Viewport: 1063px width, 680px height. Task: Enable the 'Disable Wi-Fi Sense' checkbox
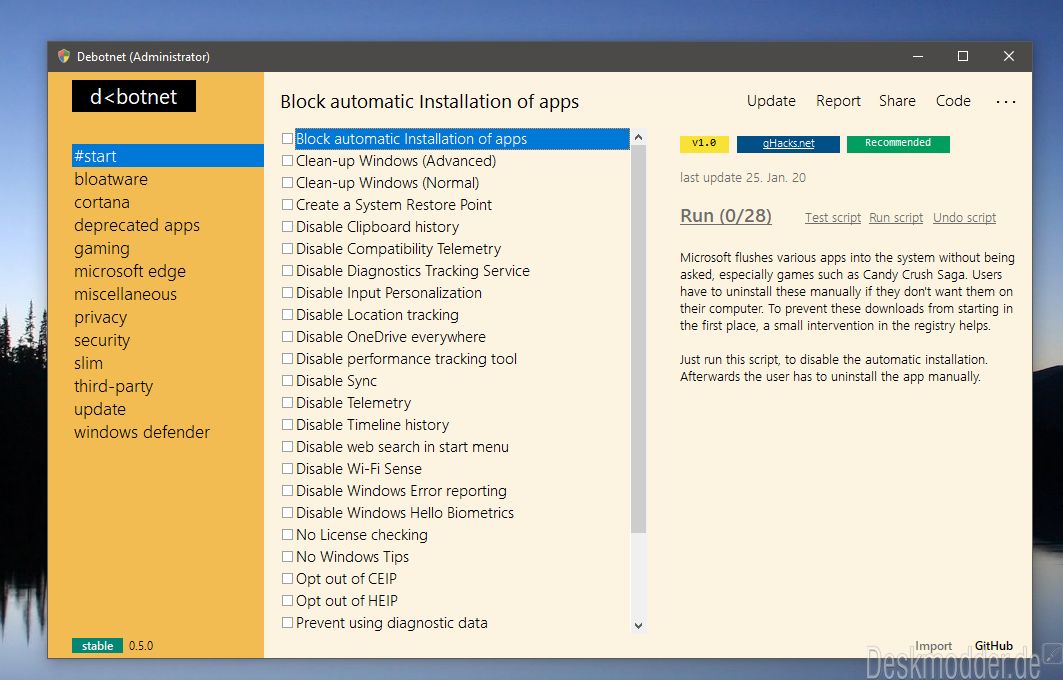[x=287, y=469]
